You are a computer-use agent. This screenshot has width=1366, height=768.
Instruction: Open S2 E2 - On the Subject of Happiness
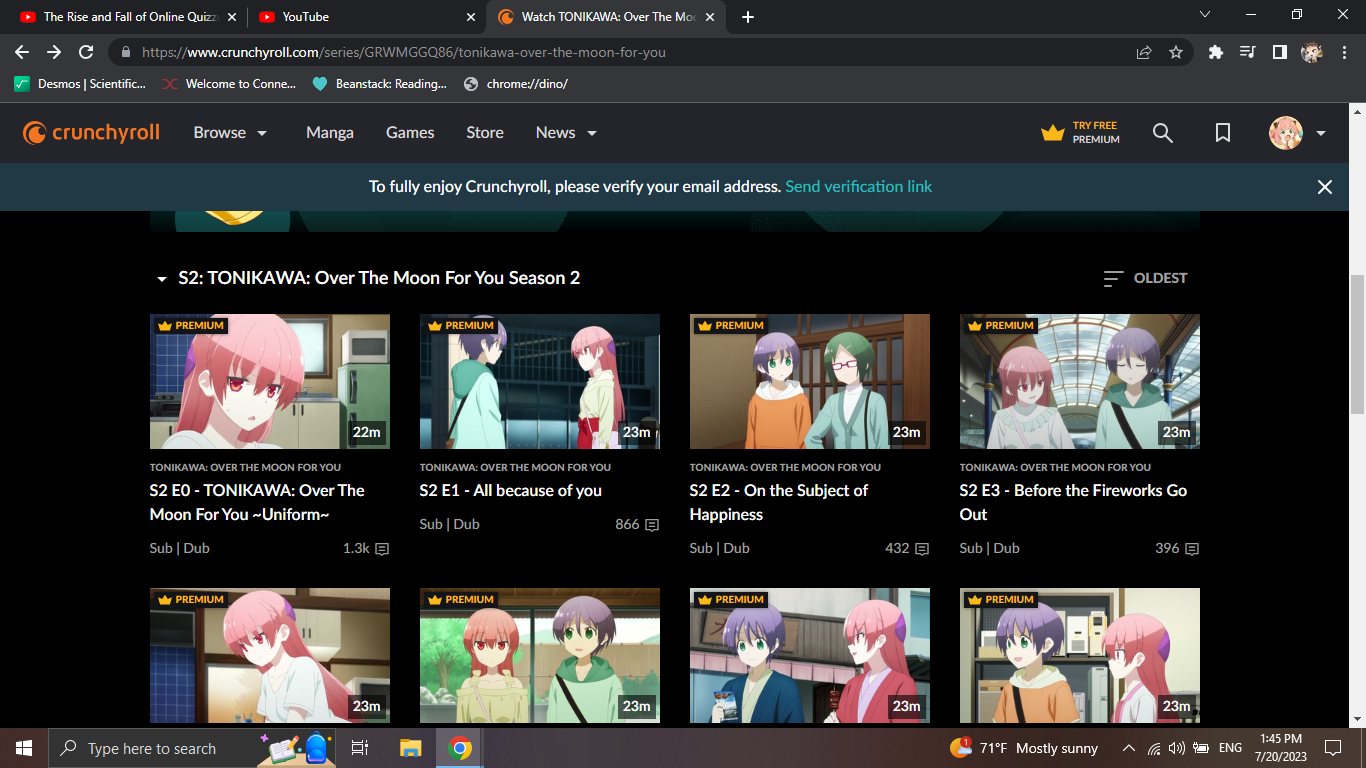tap(779, 503)
